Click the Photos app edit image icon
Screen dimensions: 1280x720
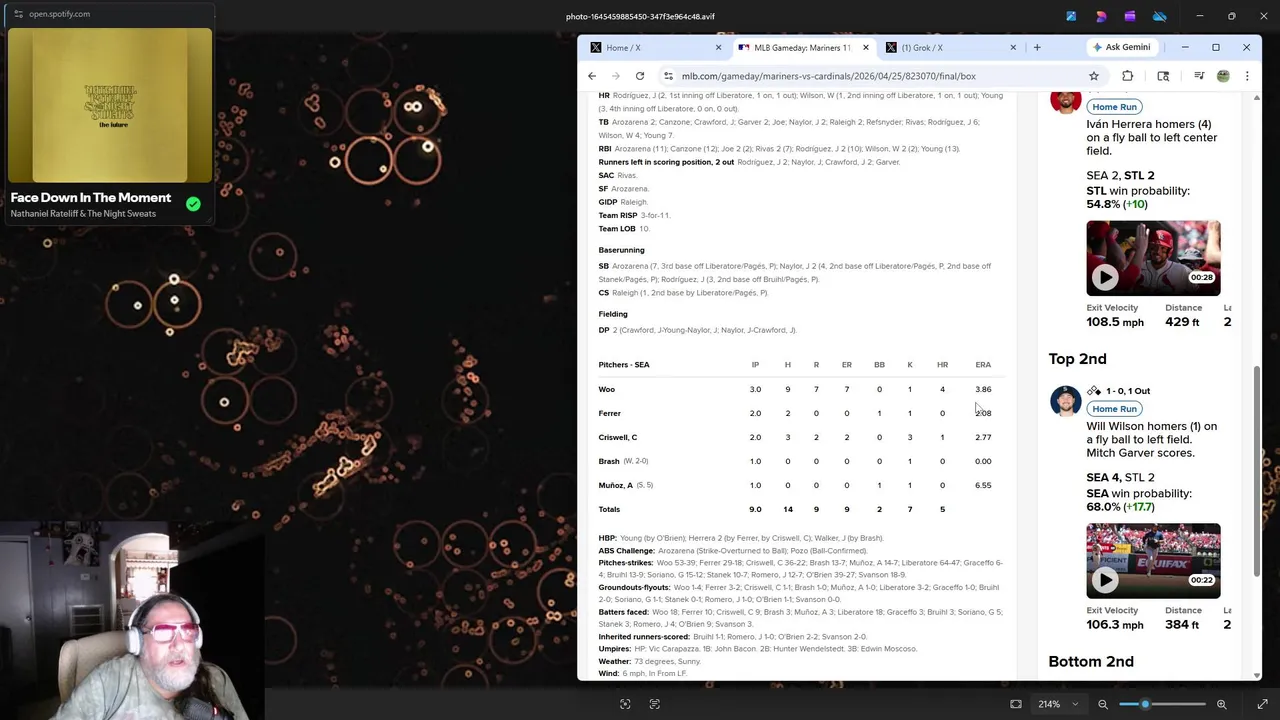tap(1071, 16)
